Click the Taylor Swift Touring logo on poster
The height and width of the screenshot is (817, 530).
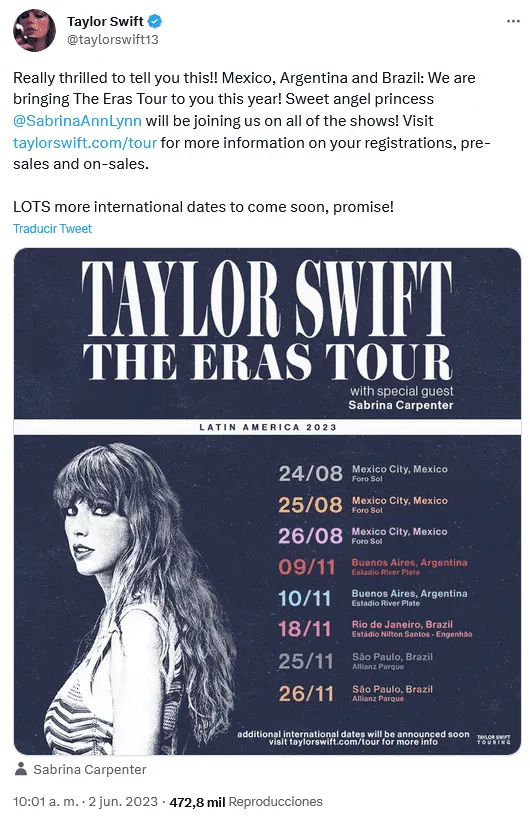[x=494, y=739]
